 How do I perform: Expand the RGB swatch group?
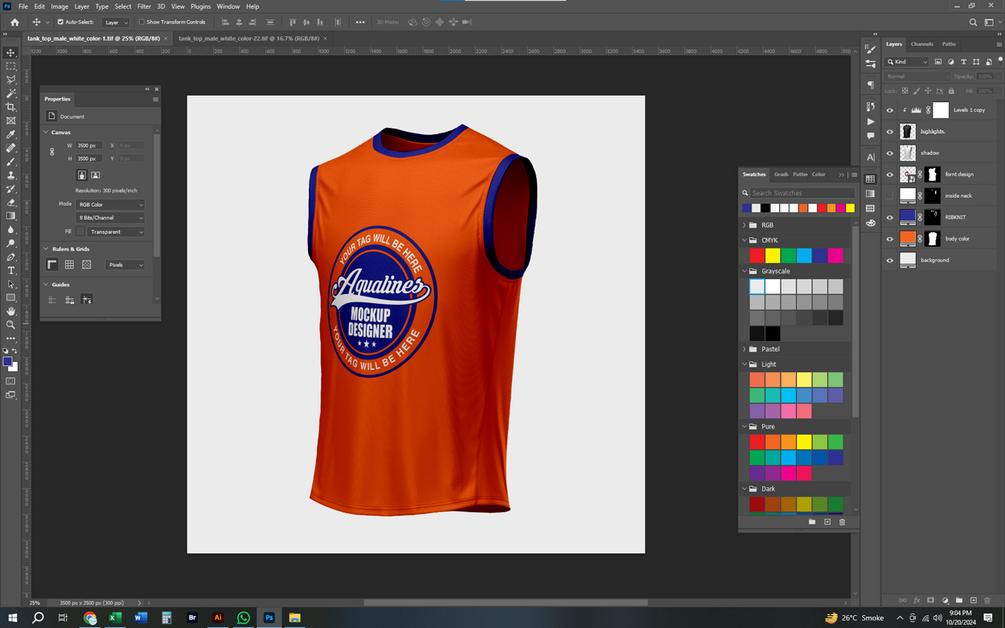tap(744, 225)
